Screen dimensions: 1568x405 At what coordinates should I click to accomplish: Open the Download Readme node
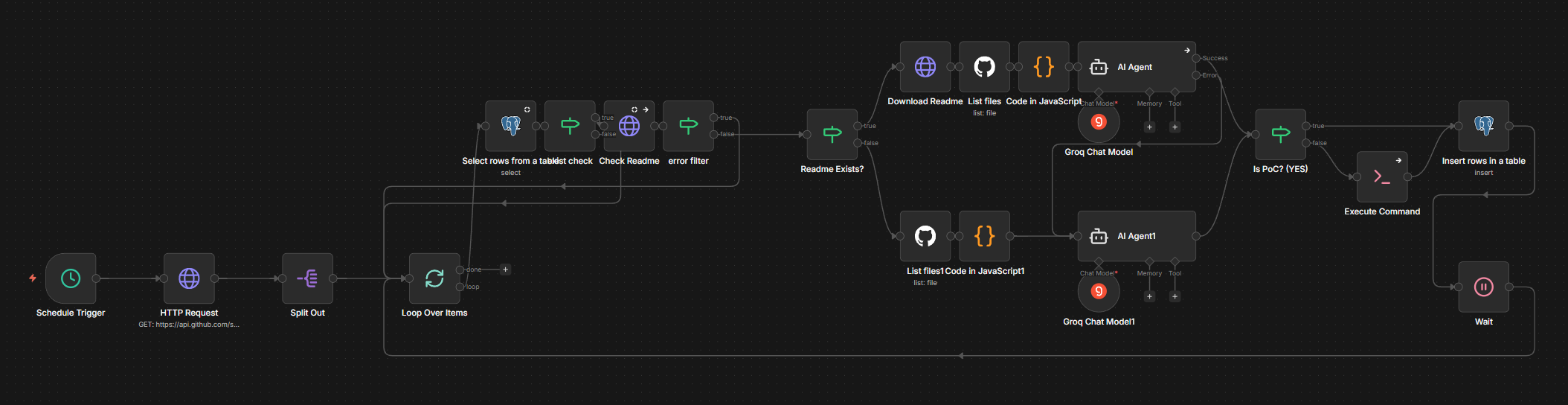[925, 67]
